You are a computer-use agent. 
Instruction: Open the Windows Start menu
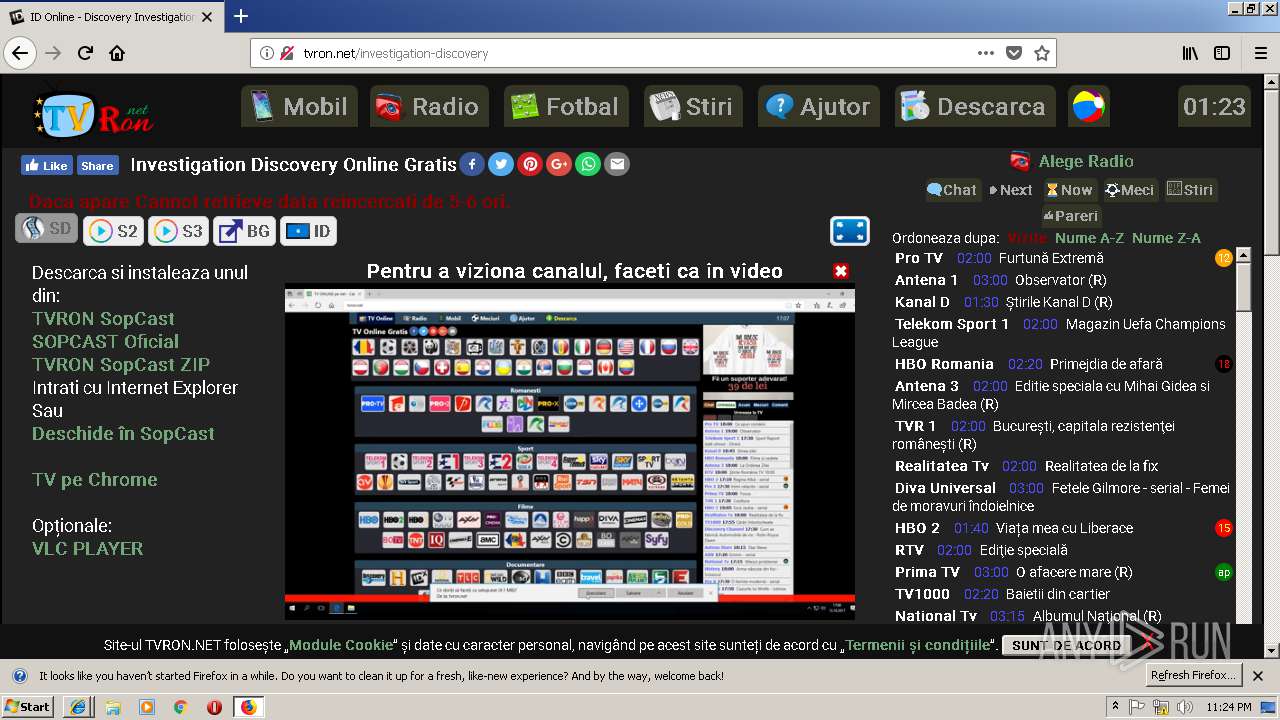point(28,706)
